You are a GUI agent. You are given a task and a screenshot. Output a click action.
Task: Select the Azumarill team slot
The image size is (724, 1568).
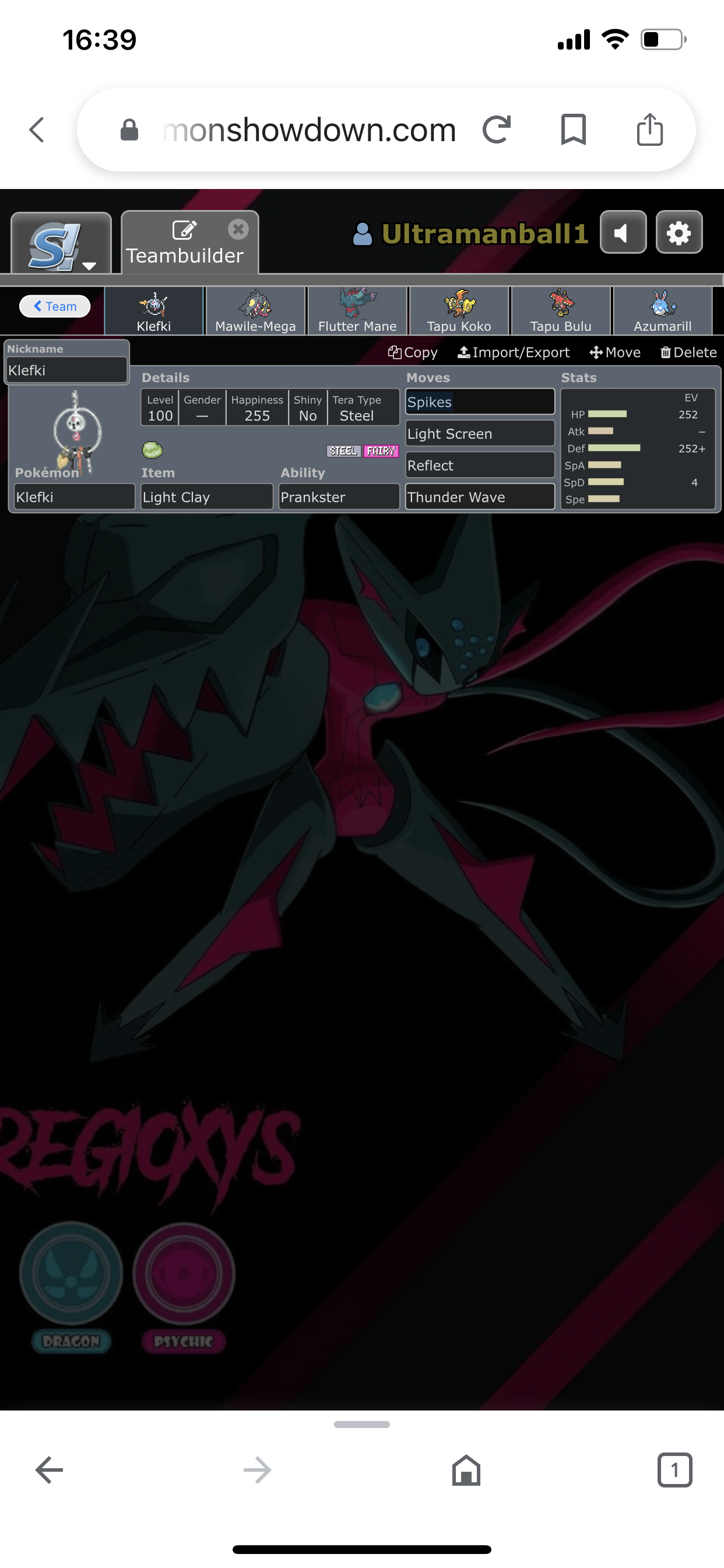click(x=663, y=311)
